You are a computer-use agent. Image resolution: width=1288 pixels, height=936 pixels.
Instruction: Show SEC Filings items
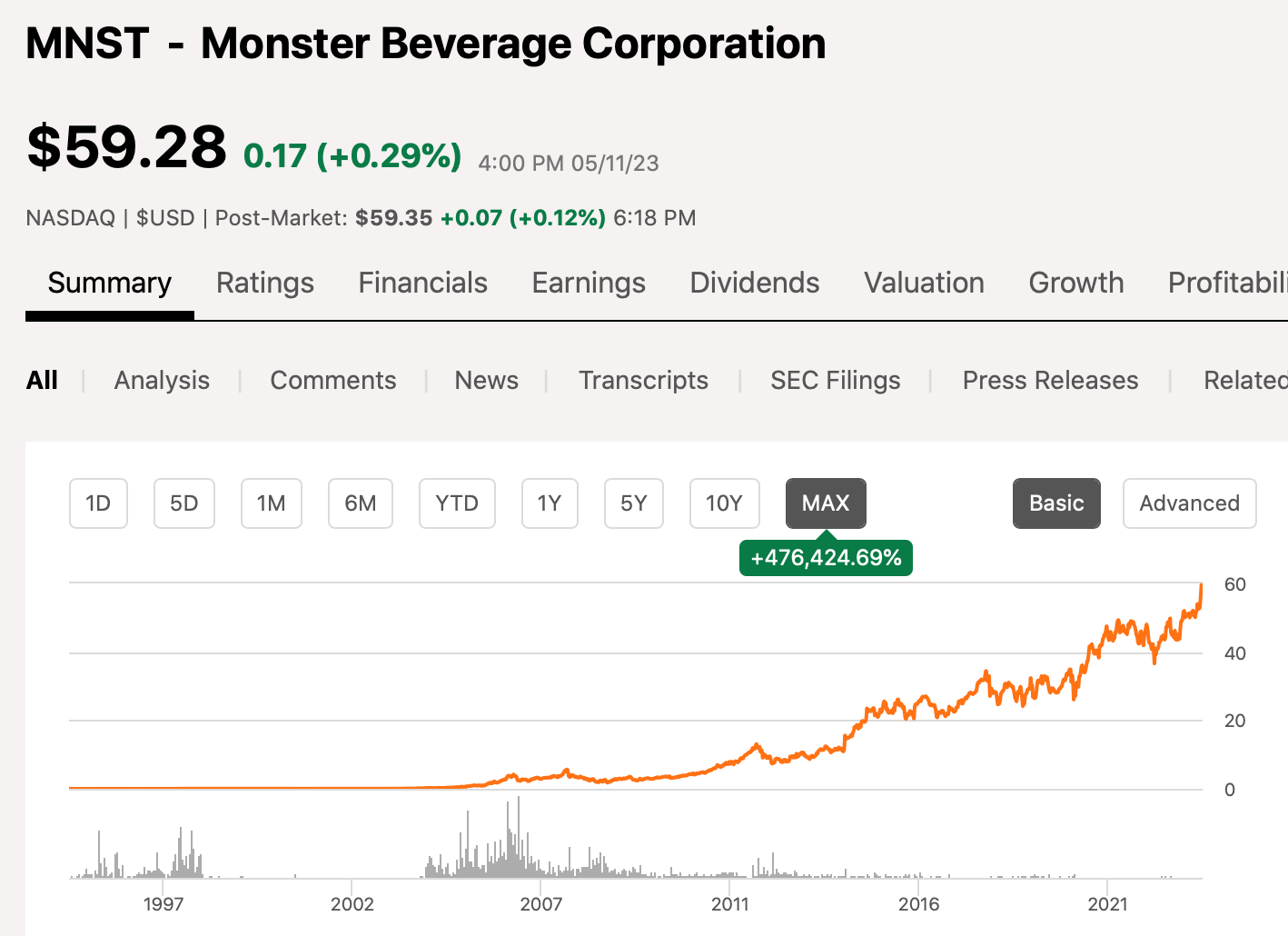(835, 381)
